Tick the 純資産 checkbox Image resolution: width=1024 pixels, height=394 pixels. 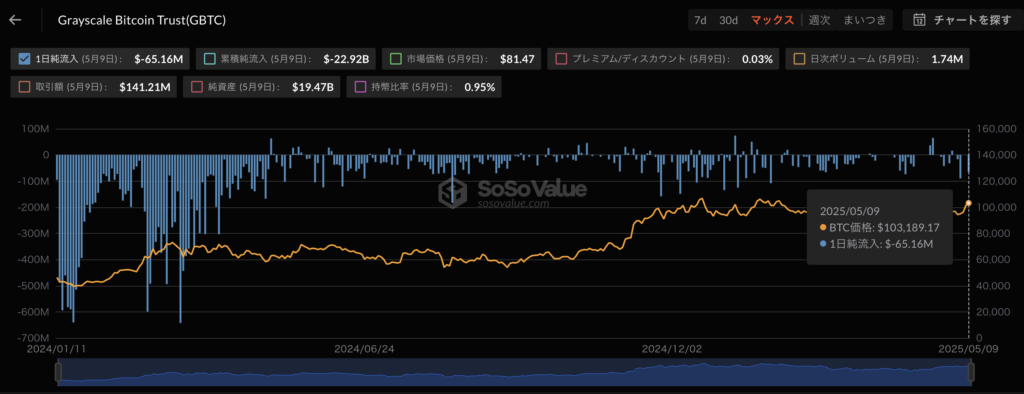point(197,86)
